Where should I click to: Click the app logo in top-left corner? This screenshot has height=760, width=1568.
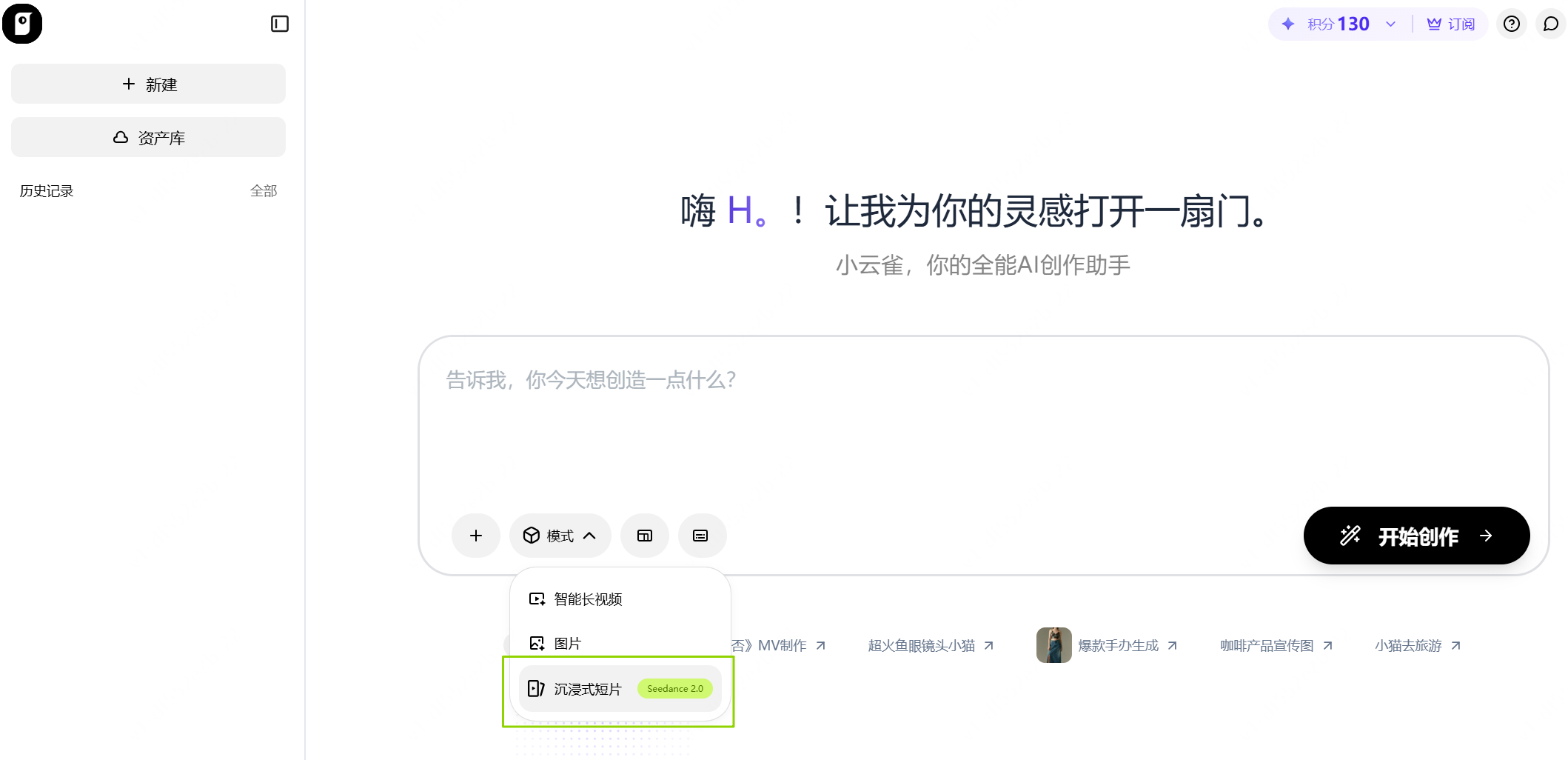22,24
